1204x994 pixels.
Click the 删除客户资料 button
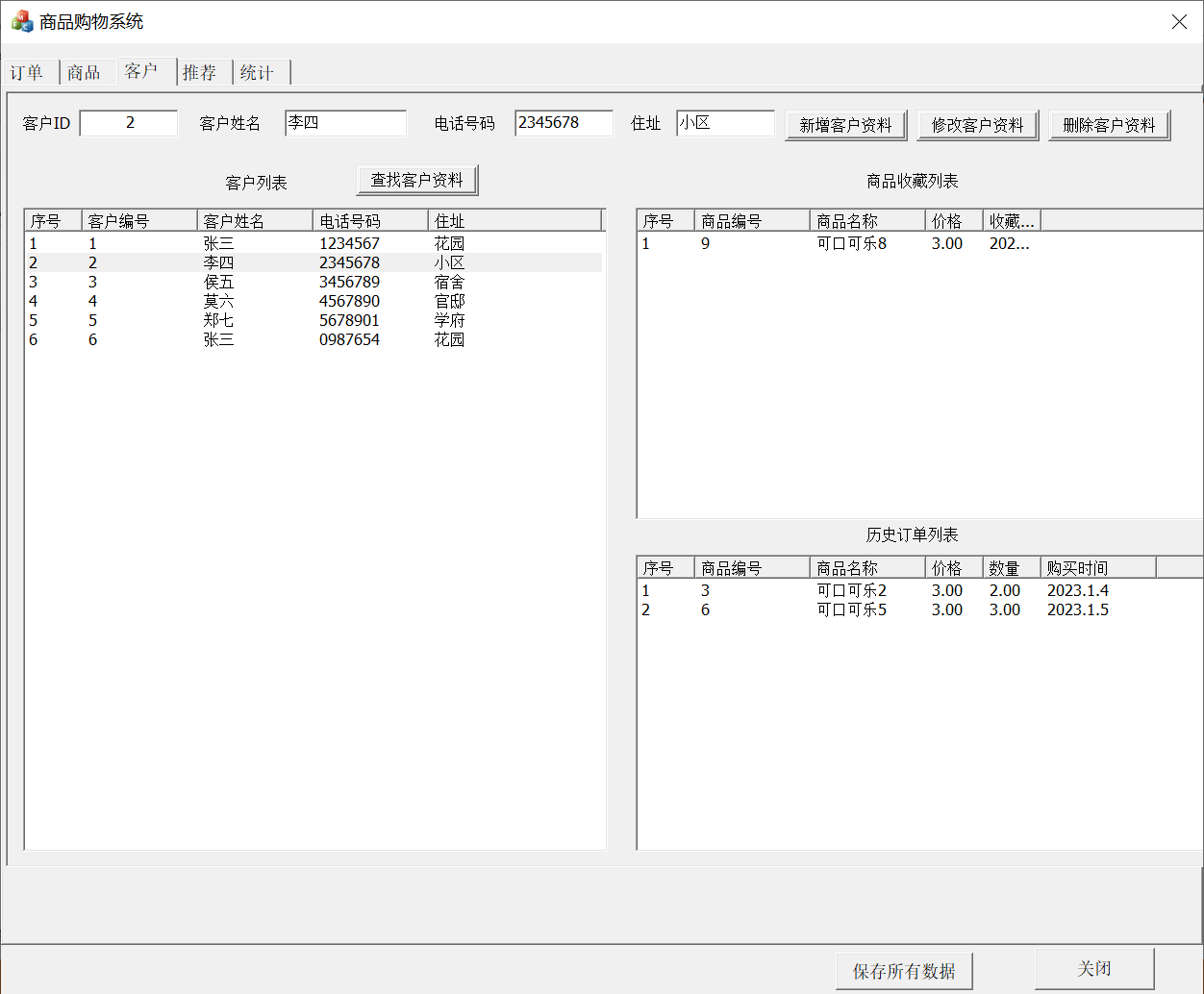[1110, 125]
